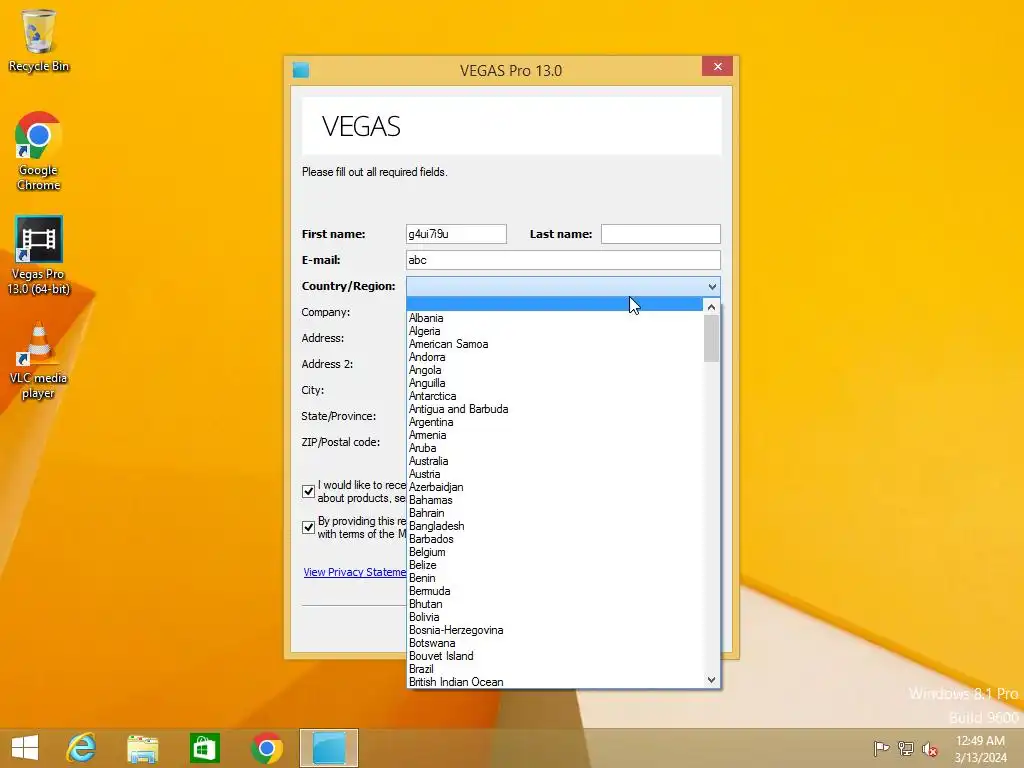Open the Windows Store taskbar icon
Image resolution: width=1024 pixels, height=768 pixels.
pyautogui.click(x=204, y=748)
